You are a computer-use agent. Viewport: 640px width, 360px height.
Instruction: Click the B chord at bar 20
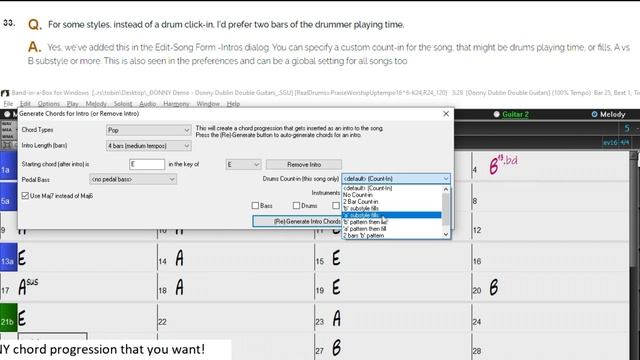pyautogui.click(x=493, y=287)
